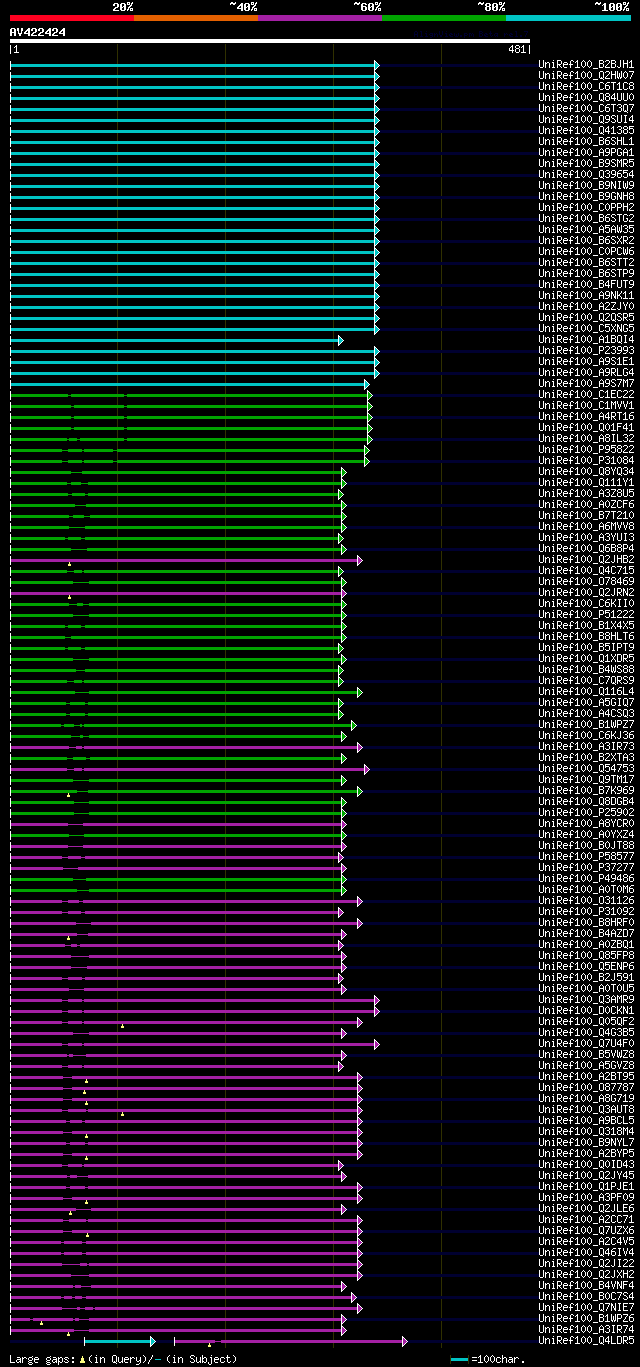Open the UniRef100_C5XNG5 hit
This screenshot has width=640, height=1367.
[586, 328]
